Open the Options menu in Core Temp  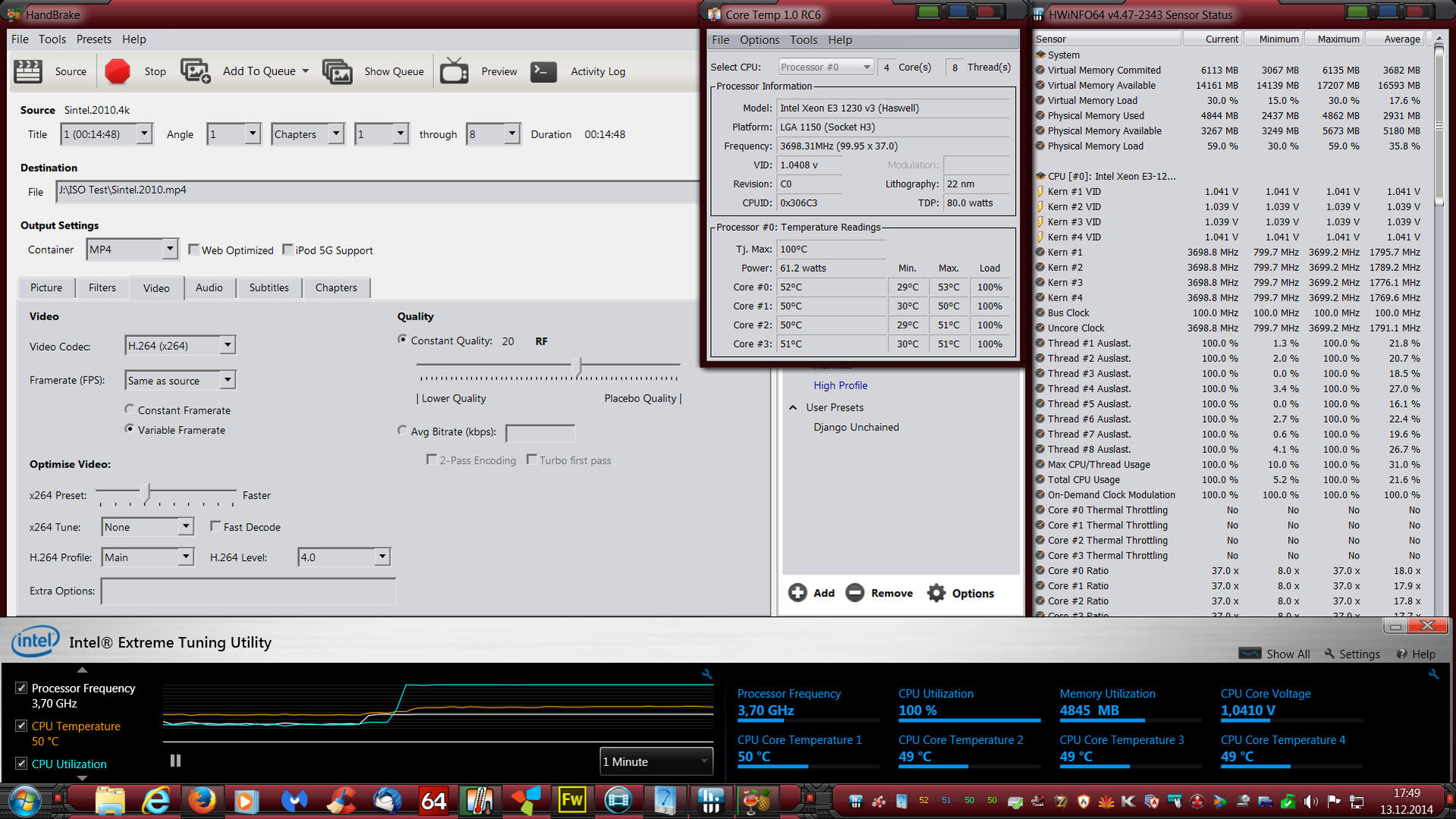tap(759, 40)
